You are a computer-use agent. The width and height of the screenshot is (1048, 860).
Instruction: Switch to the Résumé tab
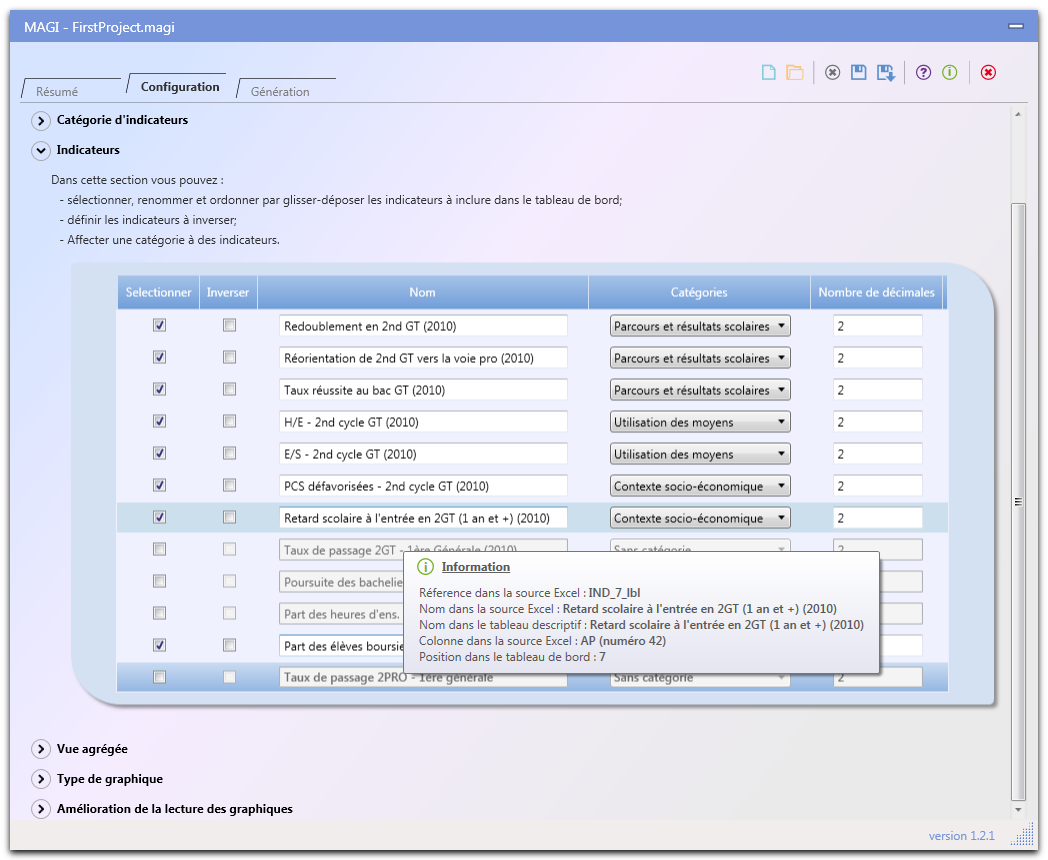(x=57, y=91)
